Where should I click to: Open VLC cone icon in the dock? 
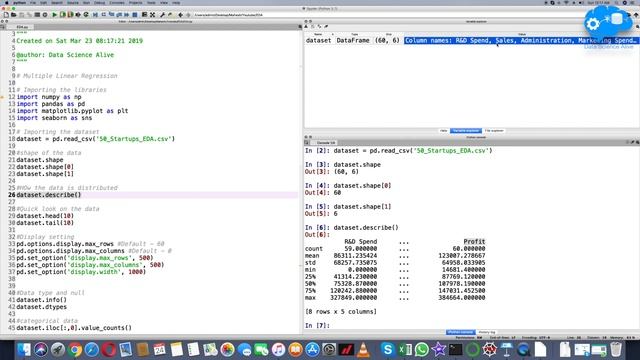pos(363,350)
